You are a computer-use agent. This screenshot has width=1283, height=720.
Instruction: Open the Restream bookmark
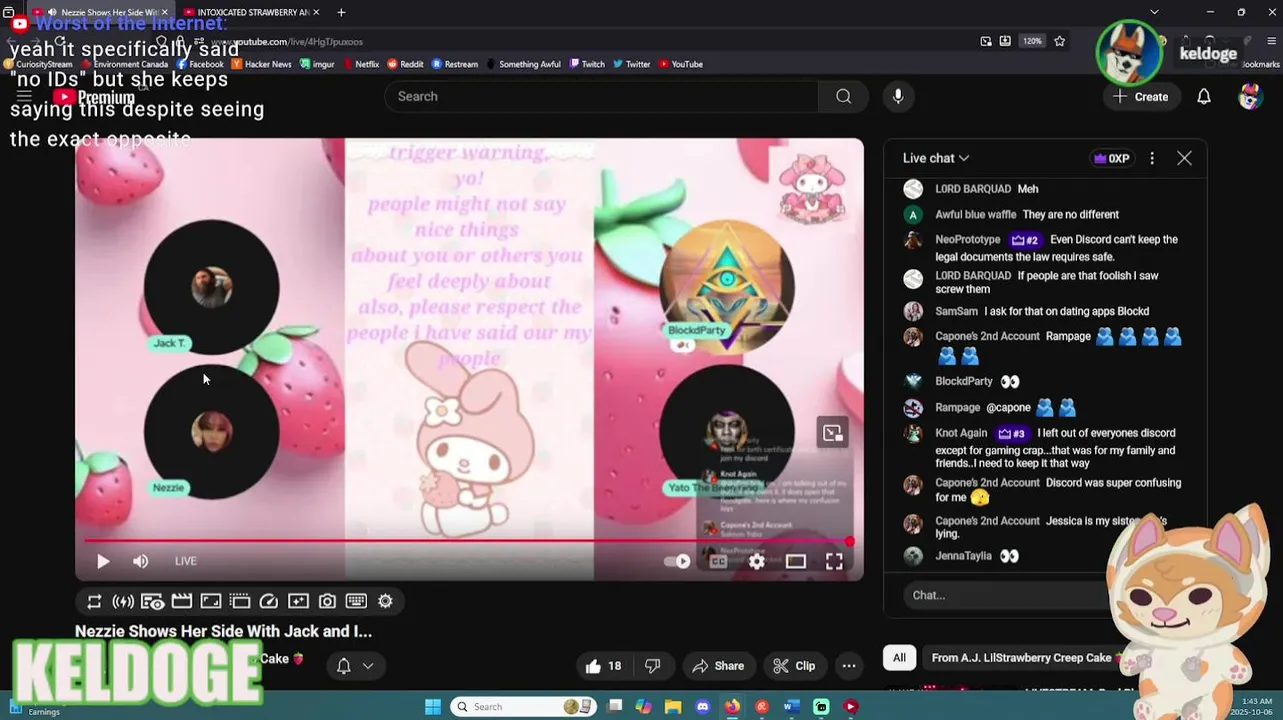point(455,64)
